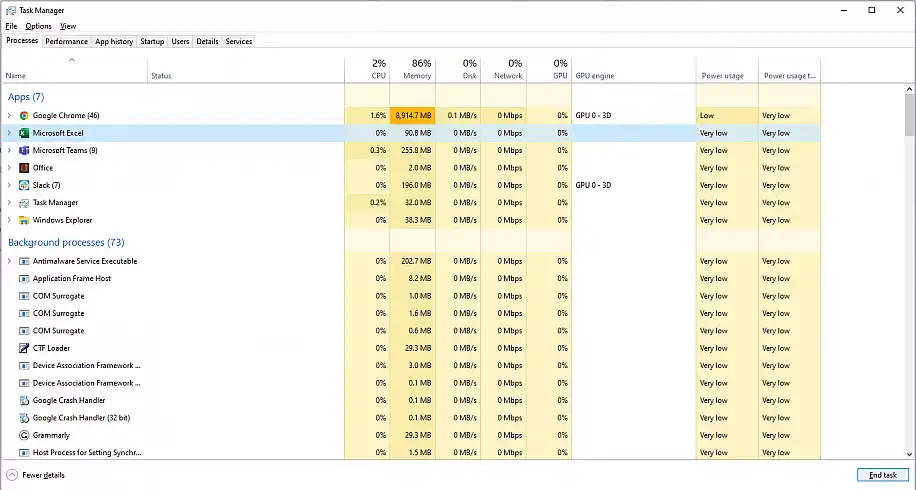Select the Application Frame Host name
This screenshot has height=490, width=916.
72,279
